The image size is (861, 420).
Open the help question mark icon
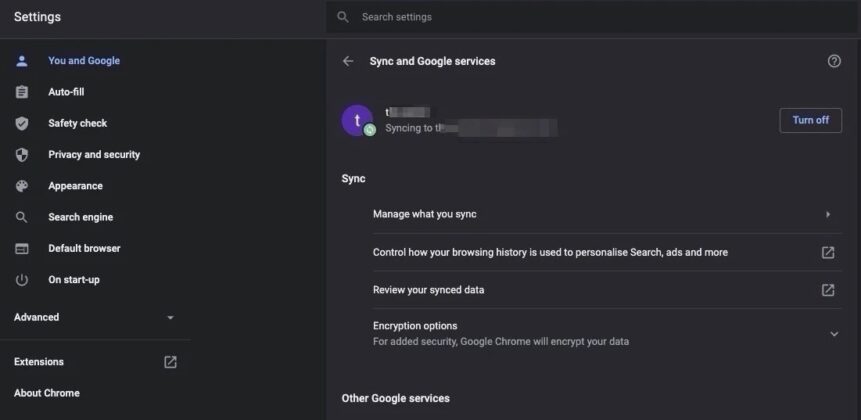pyautogui.click(x=834, y=61)
